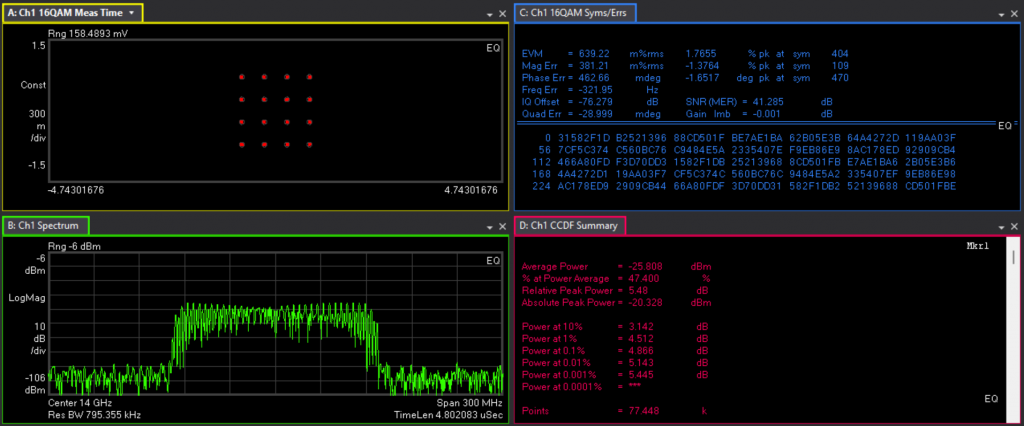
Task: Click the Span 300 MHz label
Action: [x=470, y=402]
